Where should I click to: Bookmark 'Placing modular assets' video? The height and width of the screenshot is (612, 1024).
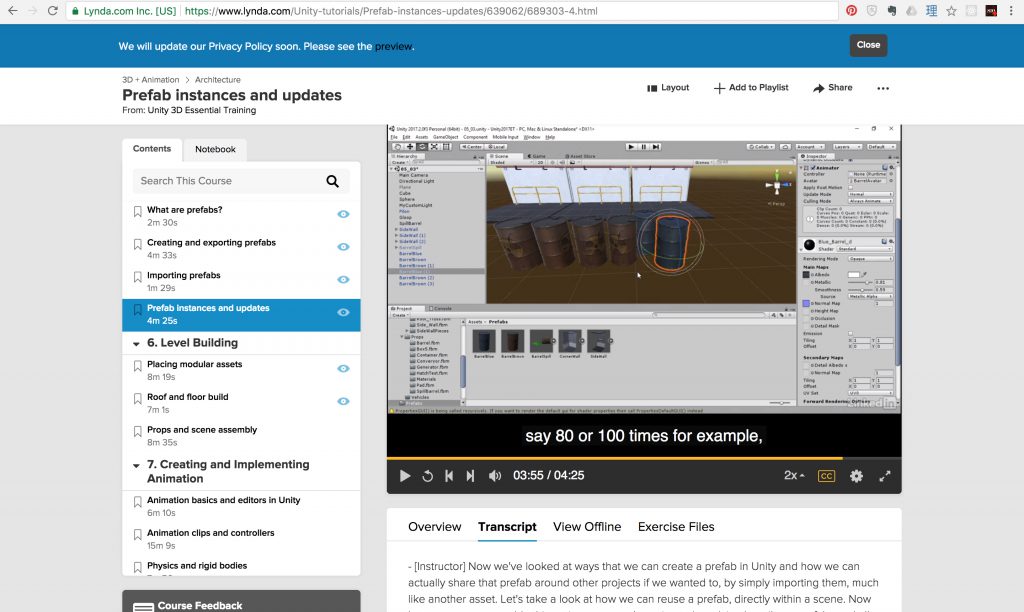pos(137,366)
